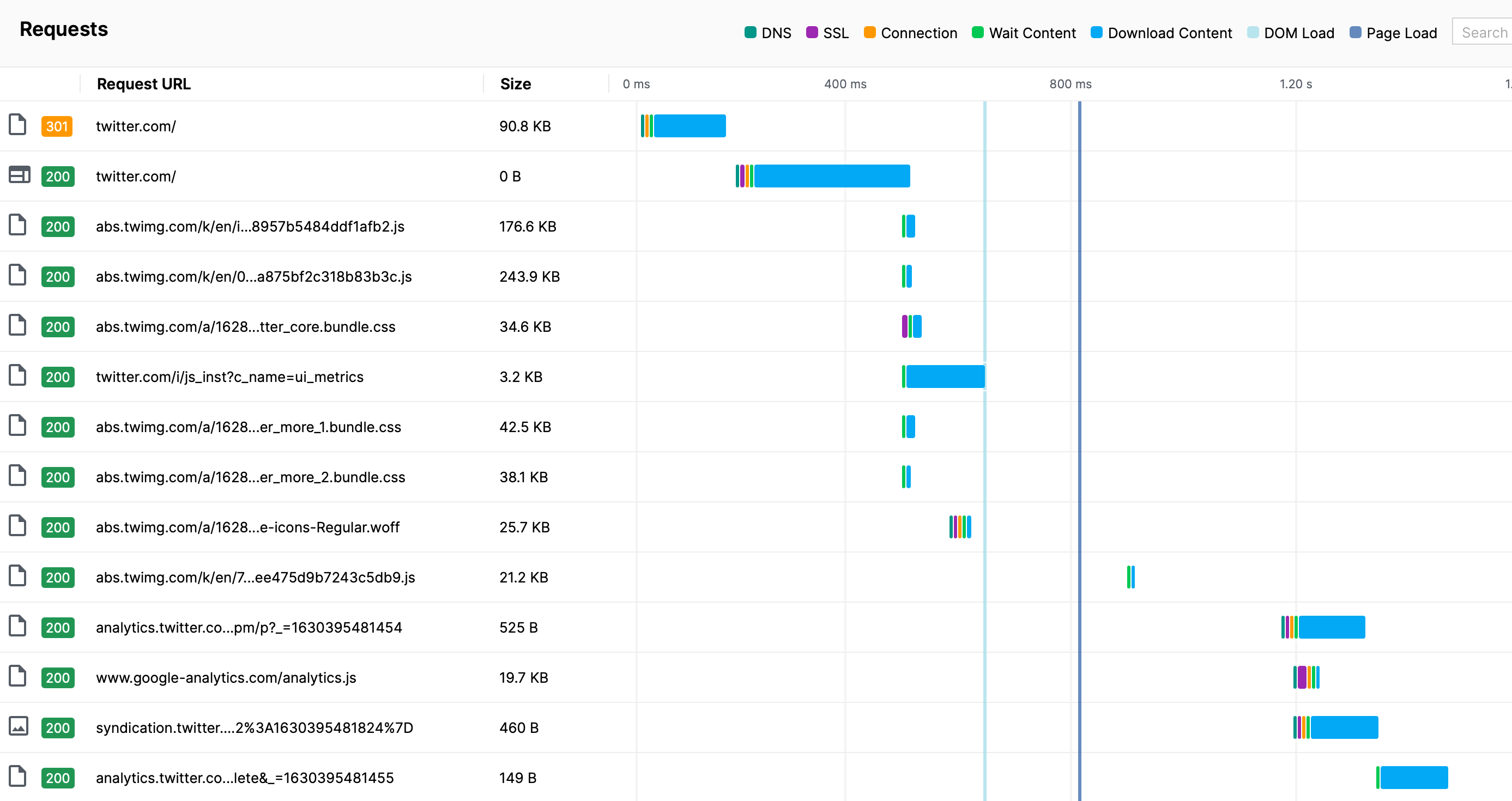
Task: Click the download bar of the 149 B analytics request
Action: pyautogui.click(x=1414, y=778)
